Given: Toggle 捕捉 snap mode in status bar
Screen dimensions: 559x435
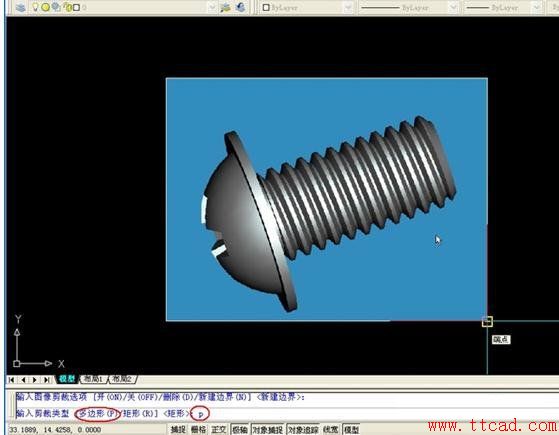Looking at the screenshot, I should pos(178,430).
